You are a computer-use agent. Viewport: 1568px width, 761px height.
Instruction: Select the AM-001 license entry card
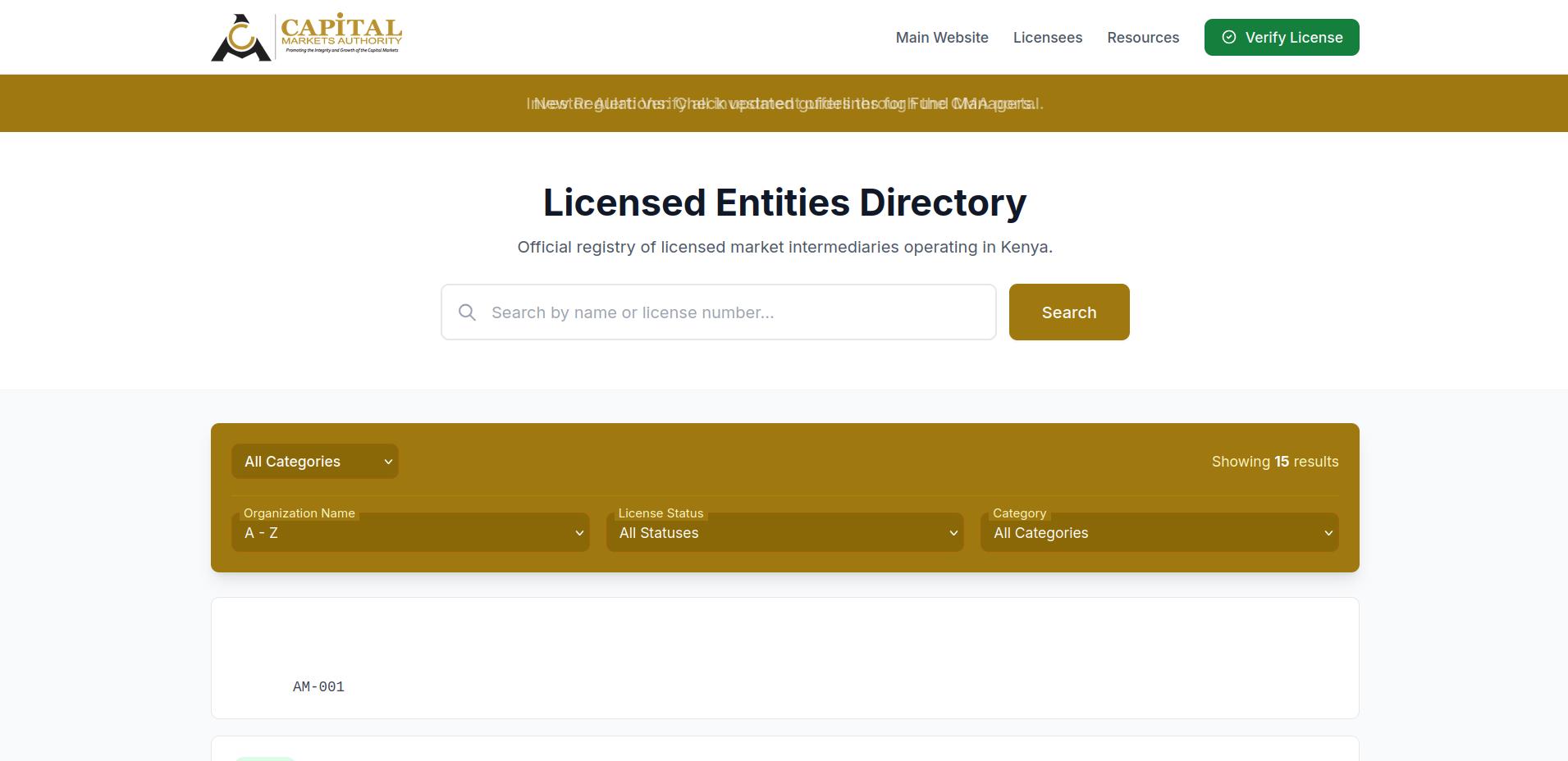pyautogui.click(x=784, y=658)
